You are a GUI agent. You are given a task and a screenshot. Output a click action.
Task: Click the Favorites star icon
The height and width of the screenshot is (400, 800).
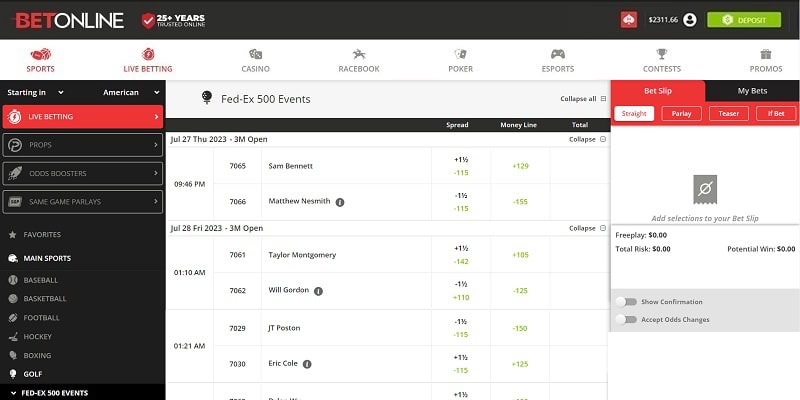(13, 235)
